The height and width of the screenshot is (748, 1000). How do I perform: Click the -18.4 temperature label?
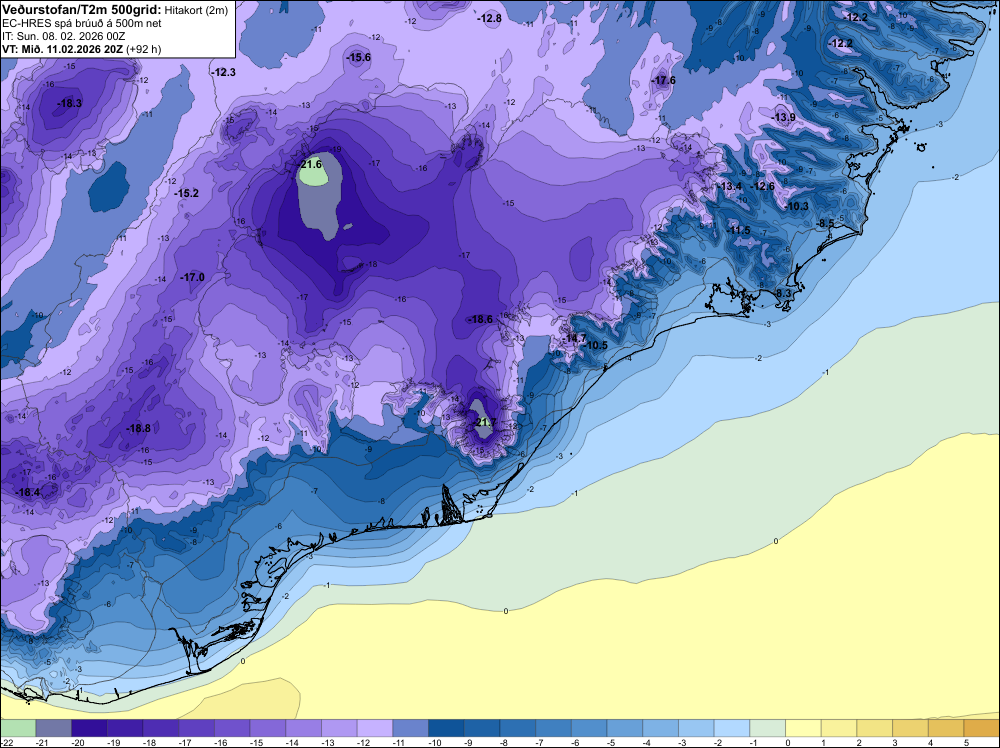click(x=28, y=492)
